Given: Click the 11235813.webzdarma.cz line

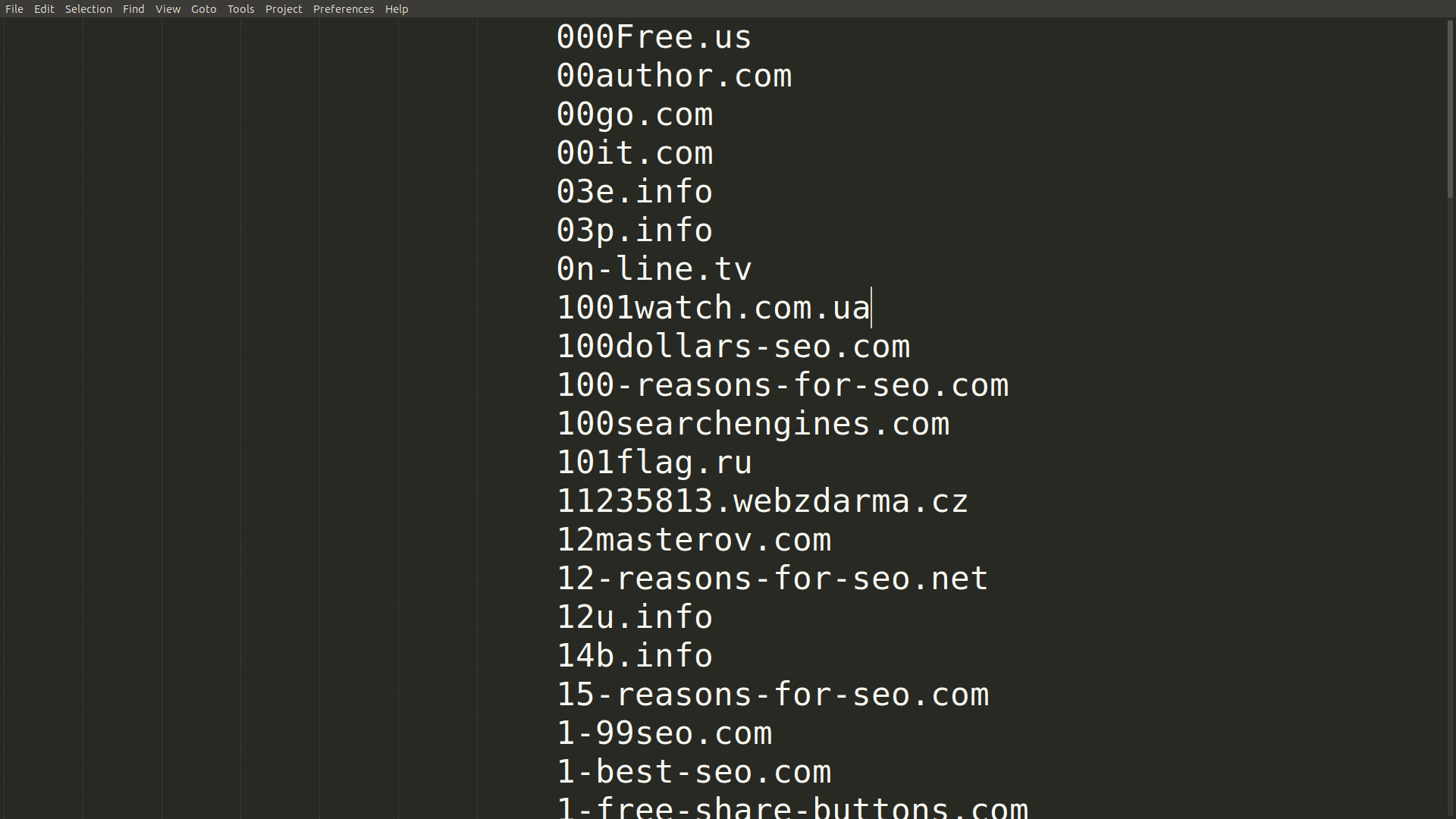Looking at the screenshot, I should click(761, 500).
